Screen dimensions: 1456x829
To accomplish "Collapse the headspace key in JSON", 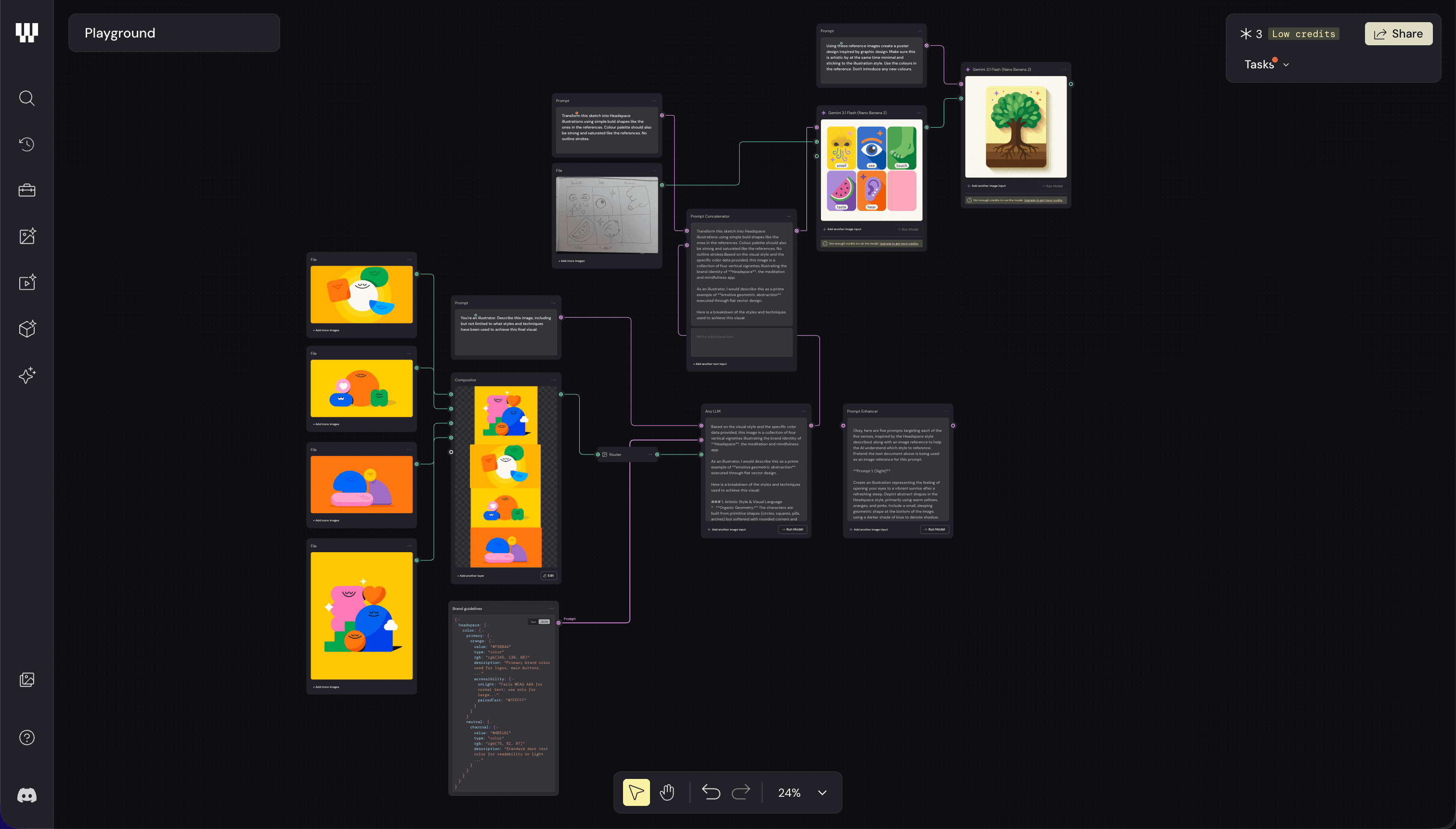I will coord(489,626).
